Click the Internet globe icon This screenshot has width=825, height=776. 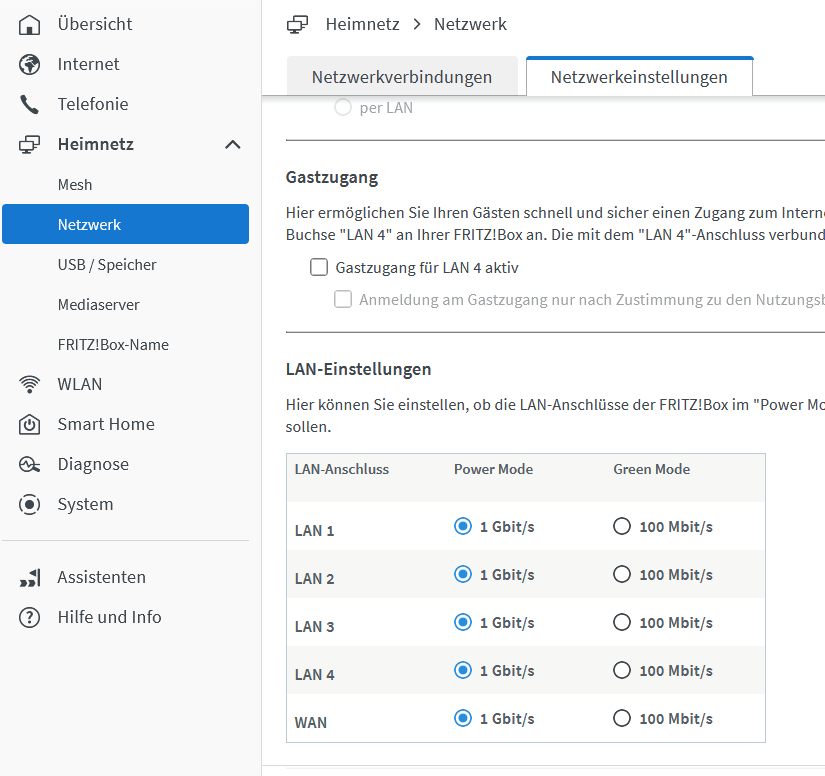pyautogui.click(x=30, y=64)
